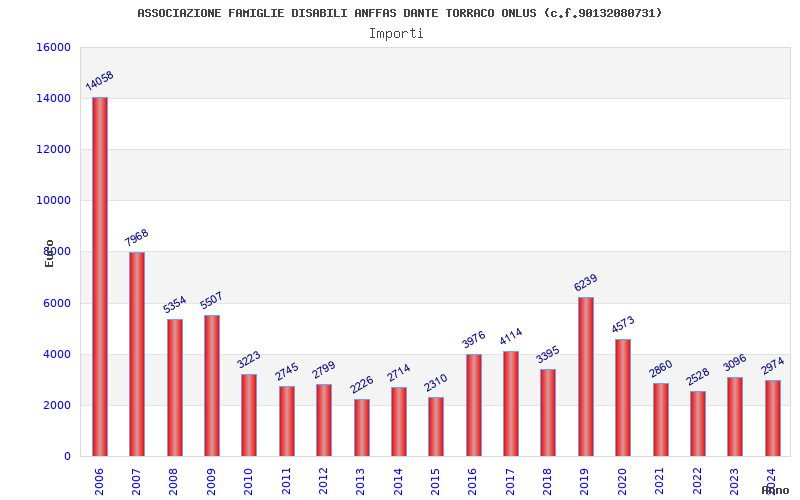
Task: Click the 2006 bar labeled 14058
Action: point(99,277)
